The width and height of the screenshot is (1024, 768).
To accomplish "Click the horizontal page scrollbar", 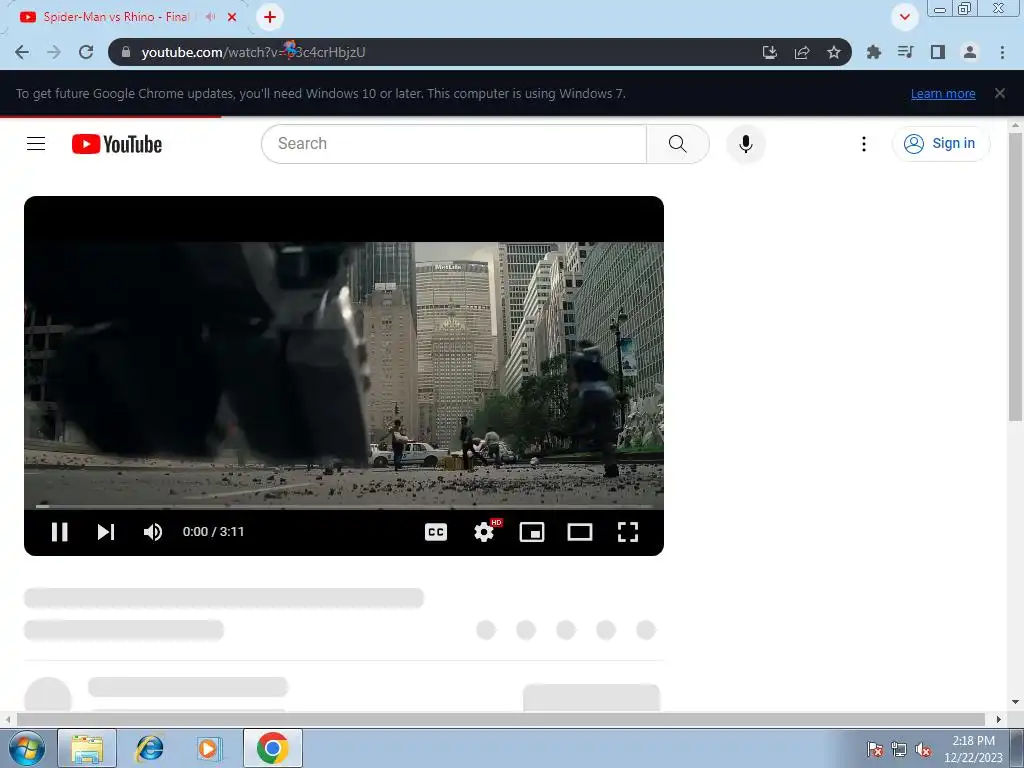I will (x=500, y=719).
